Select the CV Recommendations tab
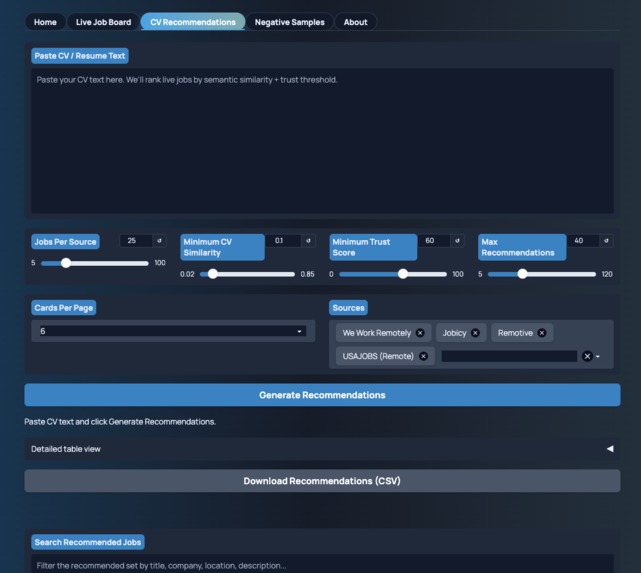 click(x=193, y=22)
